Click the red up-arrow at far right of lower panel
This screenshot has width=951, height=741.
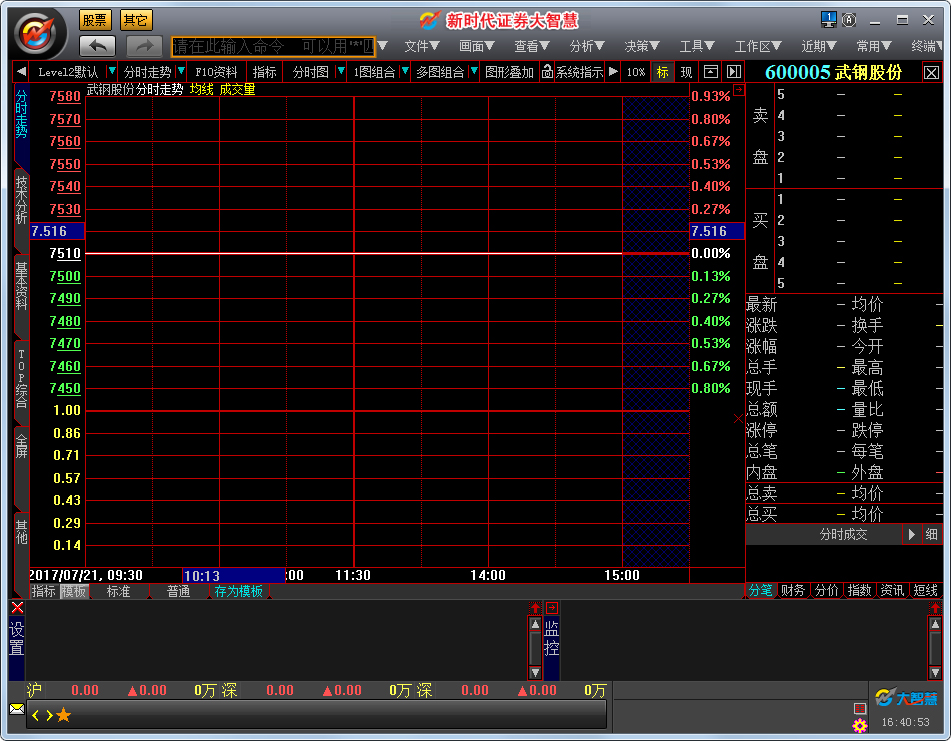pos(935,608)
